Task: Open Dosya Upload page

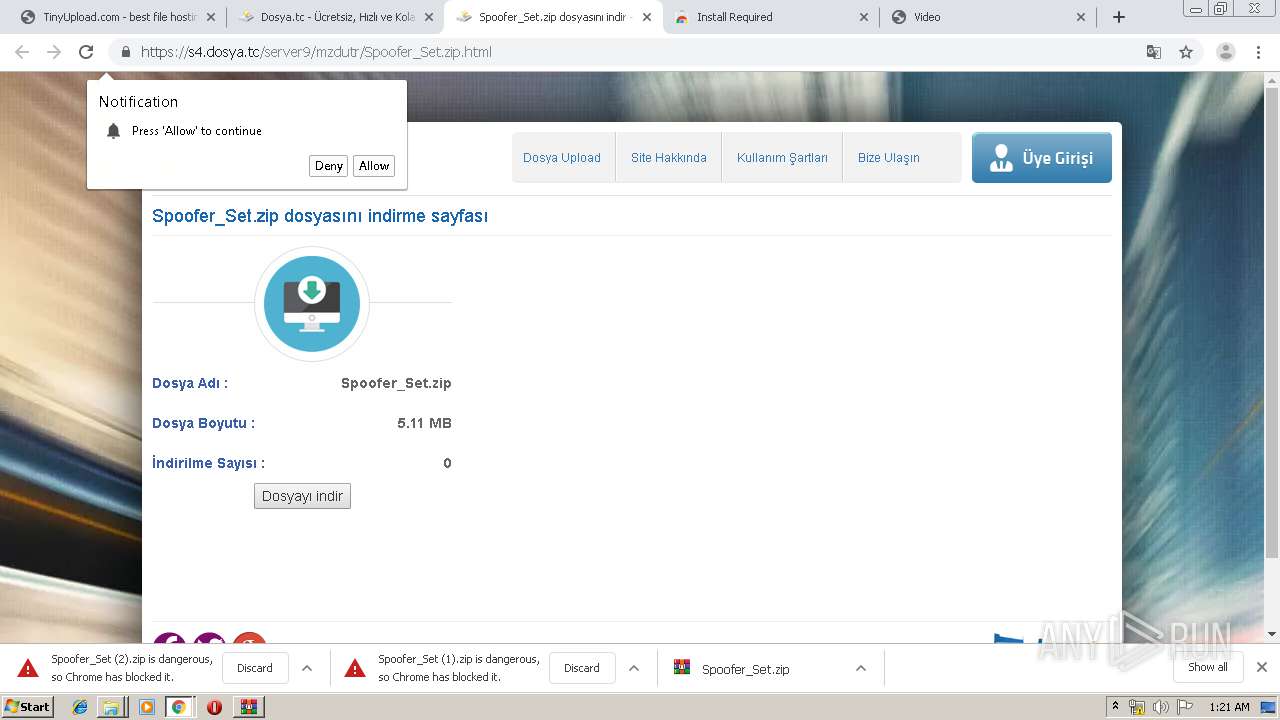Action: [x=562, y=158]
